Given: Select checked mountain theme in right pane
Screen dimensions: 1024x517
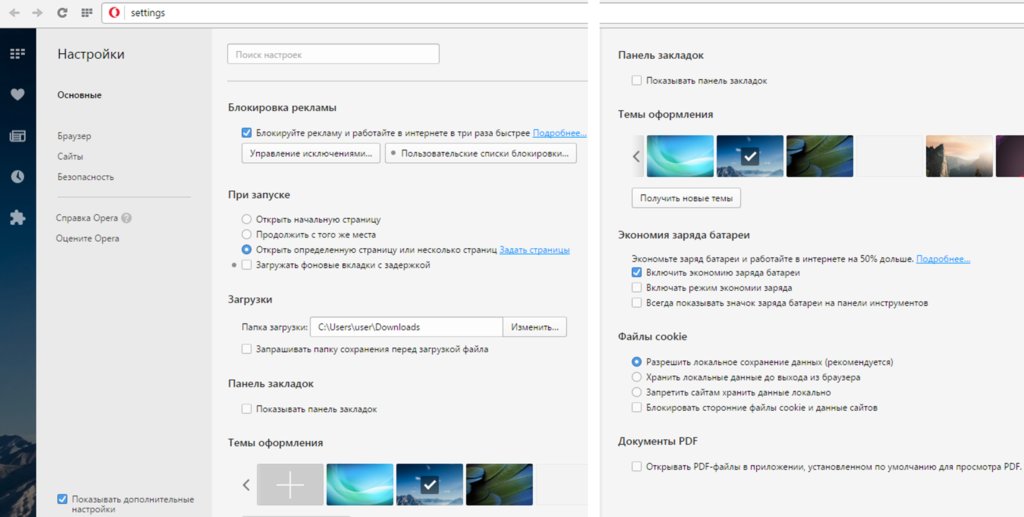Looking at the screenshot, I should (750, 156).
